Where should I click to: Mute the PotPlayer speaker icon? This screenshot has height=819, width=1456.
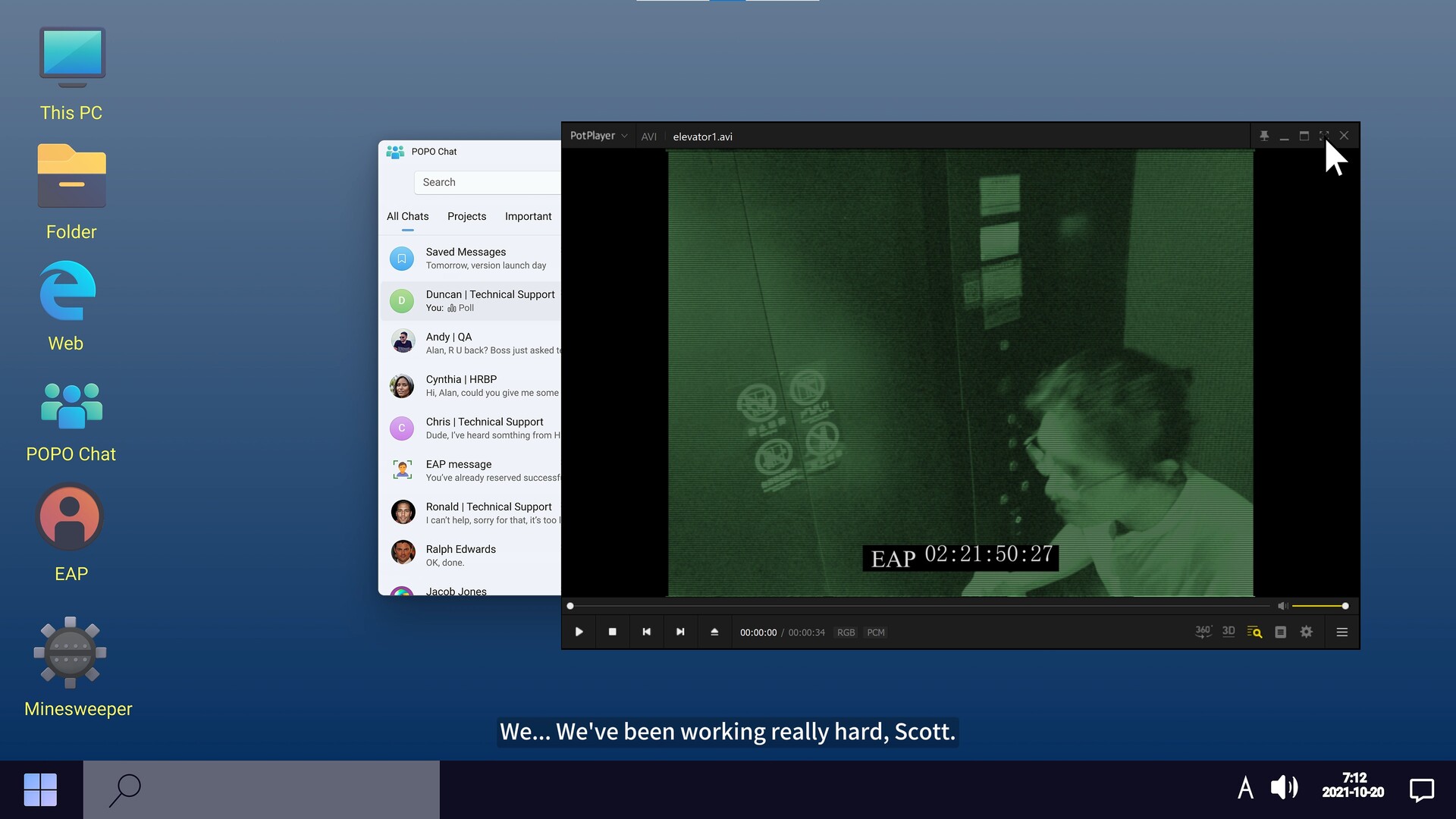tap(1282, 606)
